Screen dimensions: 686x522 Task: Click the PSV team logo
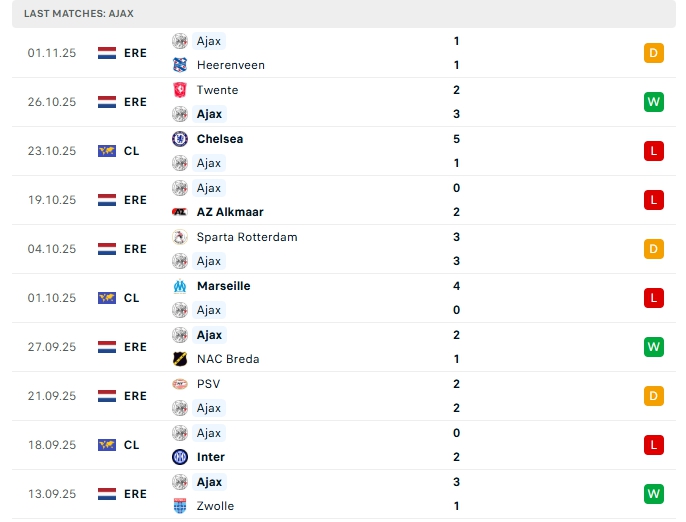180,384
